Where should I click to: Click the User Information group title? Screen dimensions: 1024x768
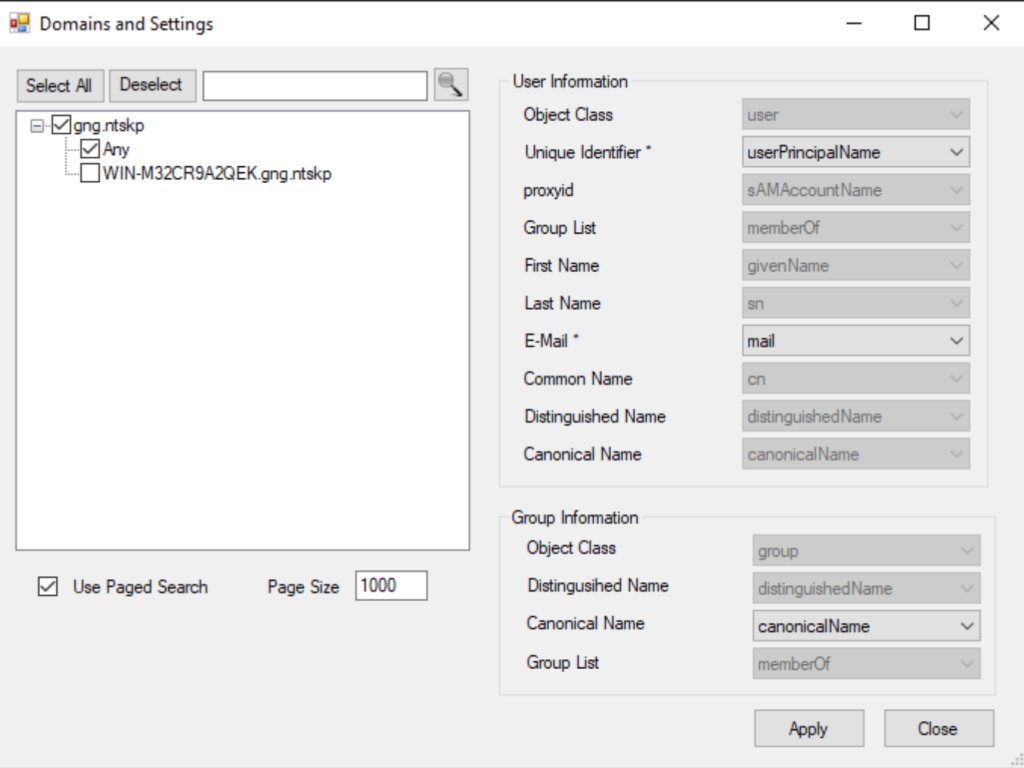(570, 82)
